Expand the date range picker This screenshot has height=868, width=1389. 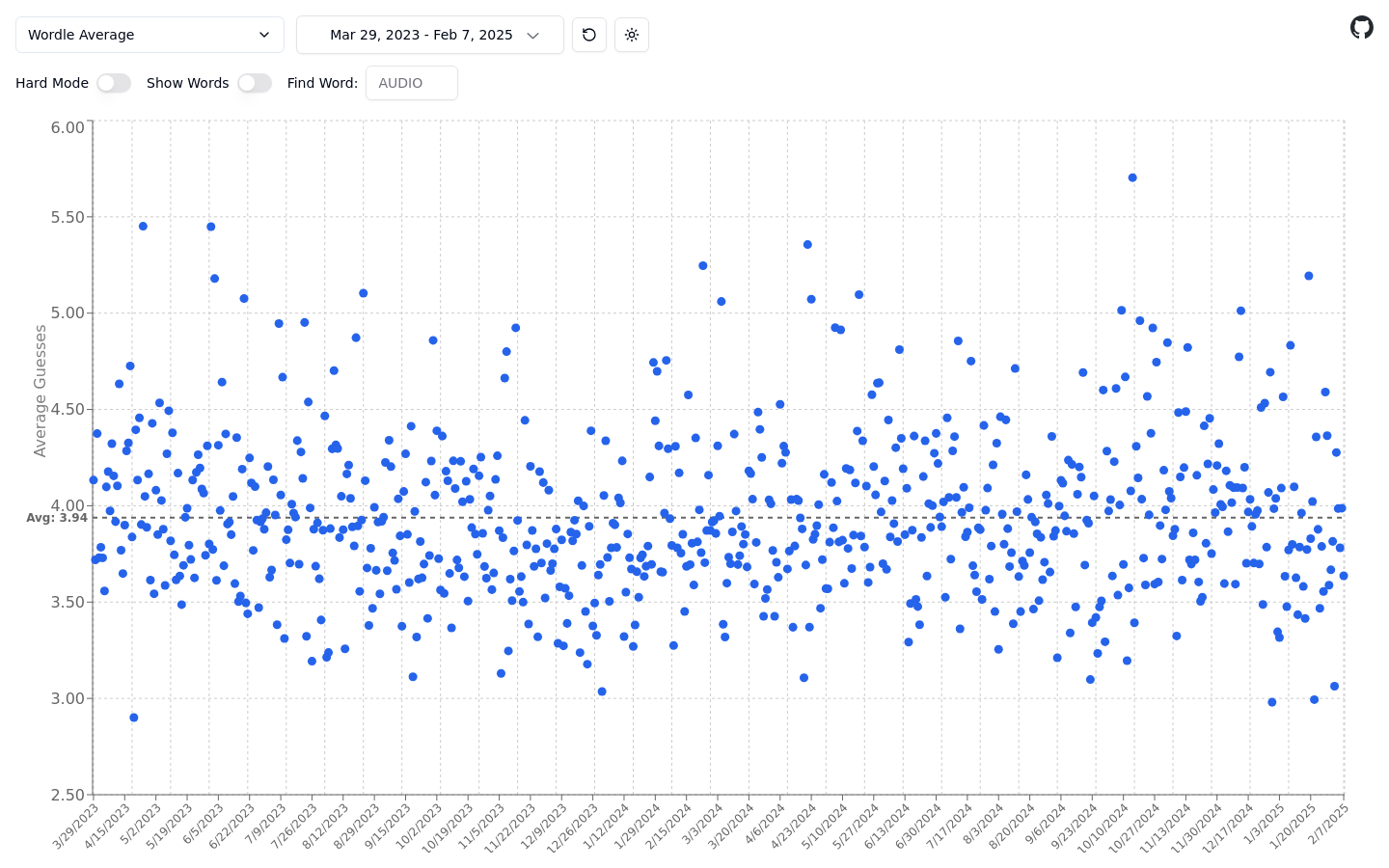coord(430,35)
